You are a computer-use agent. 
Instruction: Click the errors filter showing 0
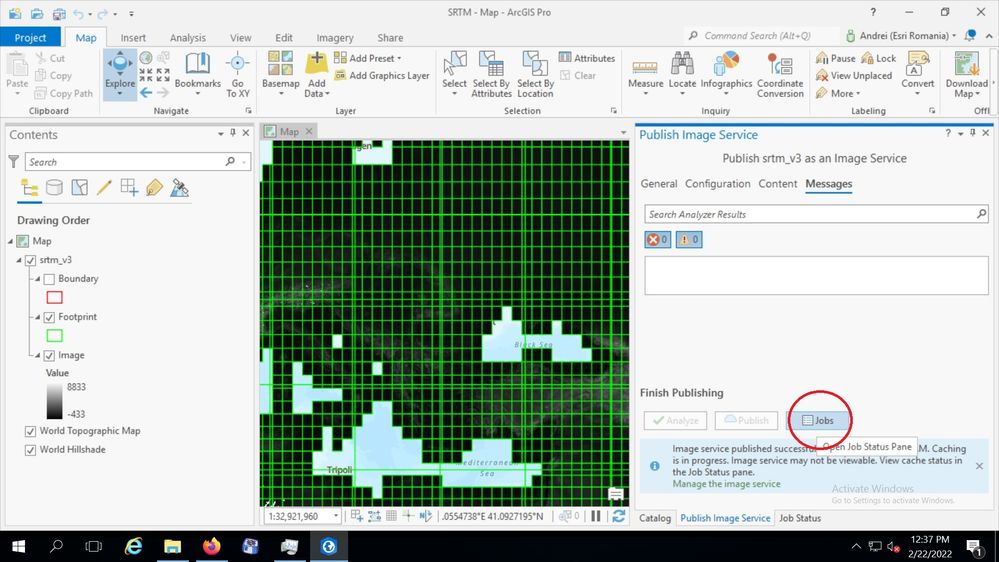point(658,240)
